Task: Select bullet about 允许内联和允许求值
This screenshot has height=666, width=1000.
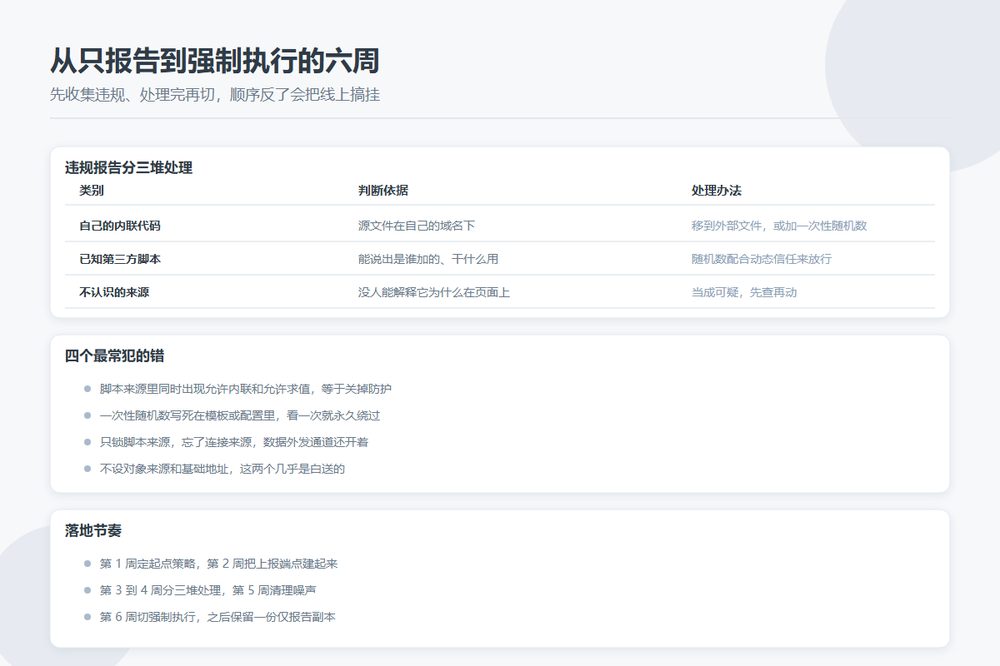Action: point(246,388)
